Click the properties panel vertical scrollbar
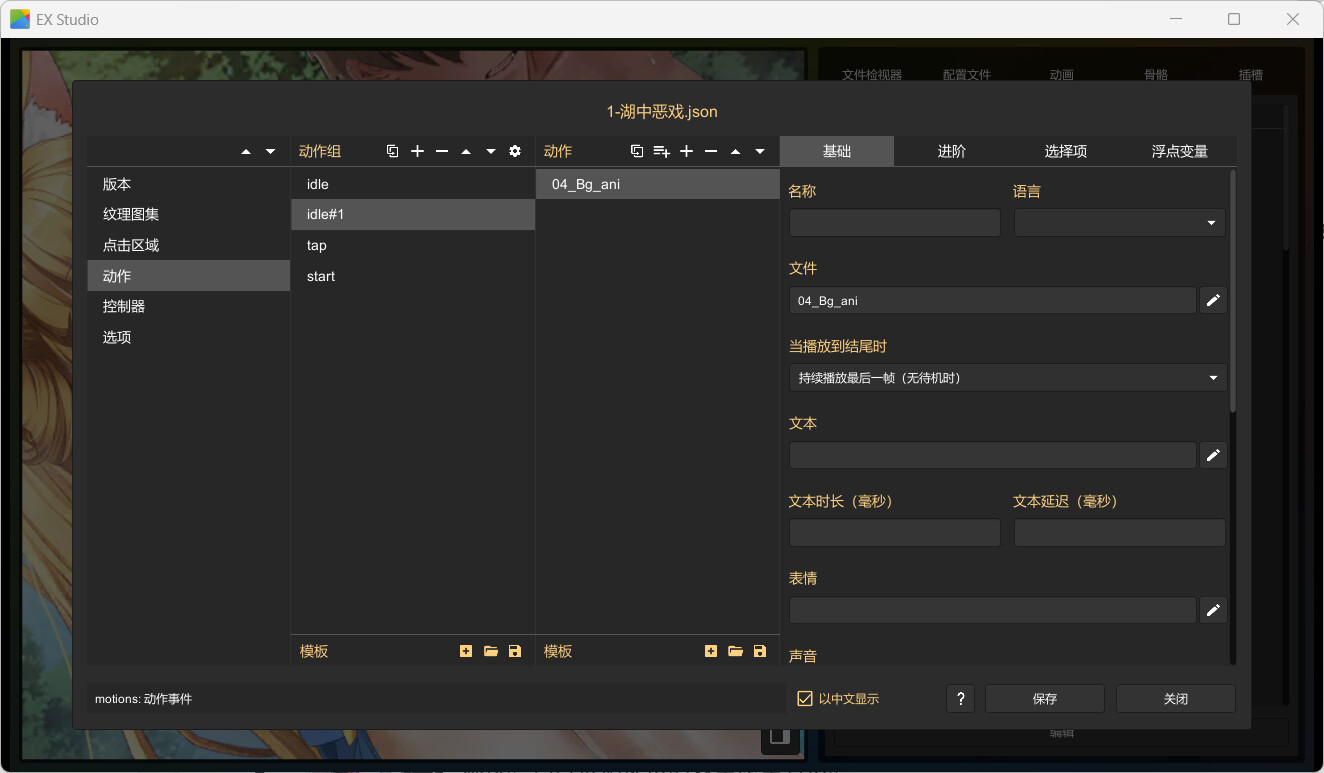The width and height of the screenshot is (1324, 773). [x=1233, y=290]
